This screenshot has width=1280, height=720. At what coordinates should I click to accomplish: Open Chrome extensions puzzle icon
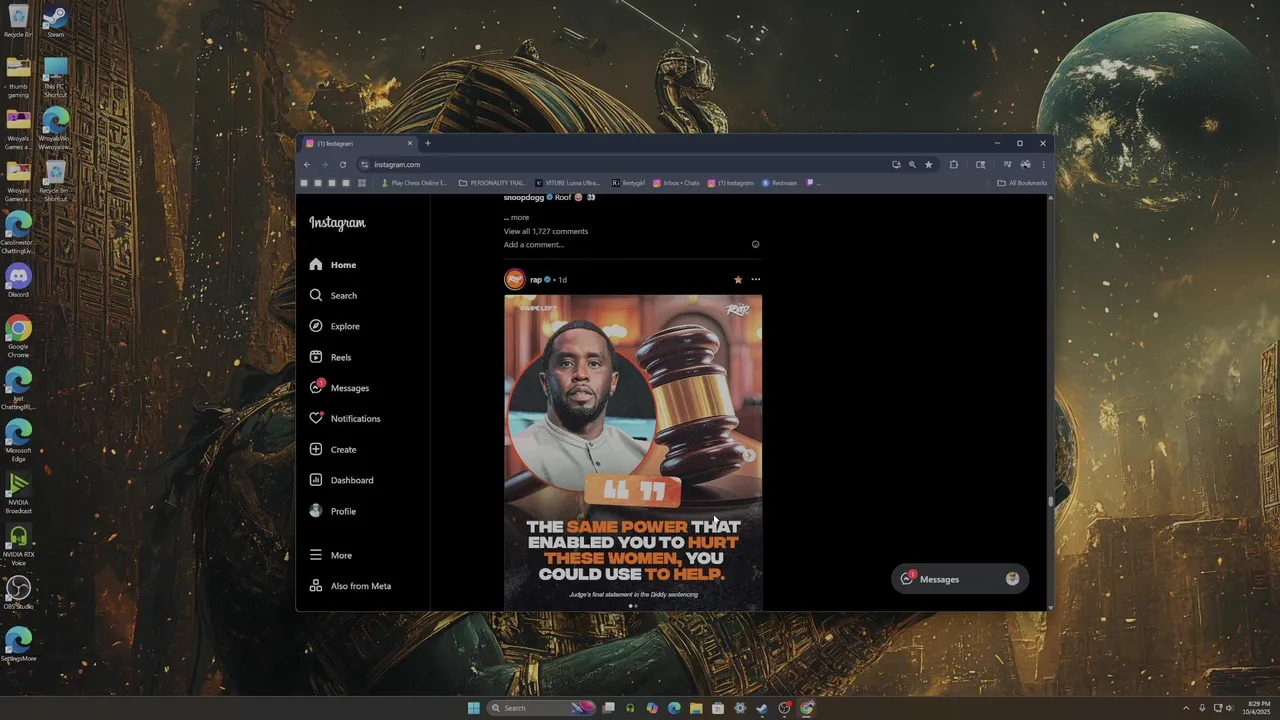click(x=953, y=165)
